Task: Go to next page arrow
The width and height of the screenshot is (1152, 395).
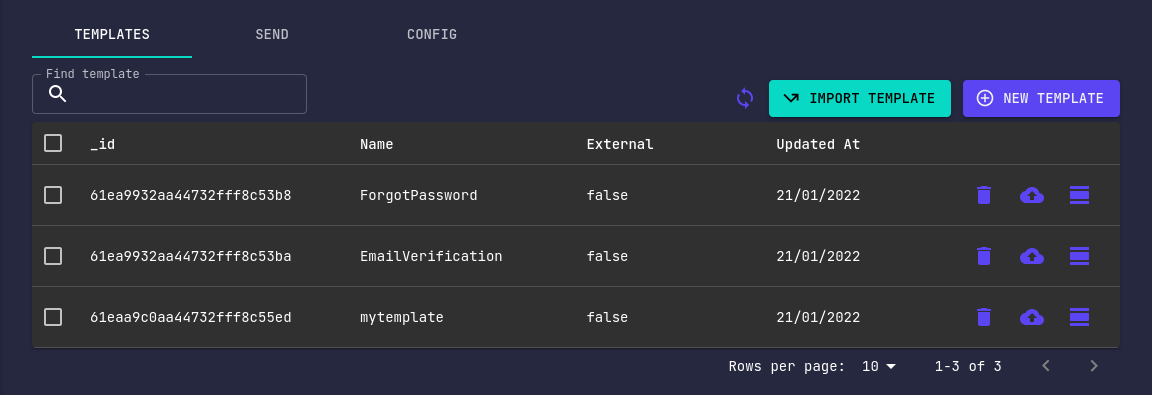Action: [1094, 366]
